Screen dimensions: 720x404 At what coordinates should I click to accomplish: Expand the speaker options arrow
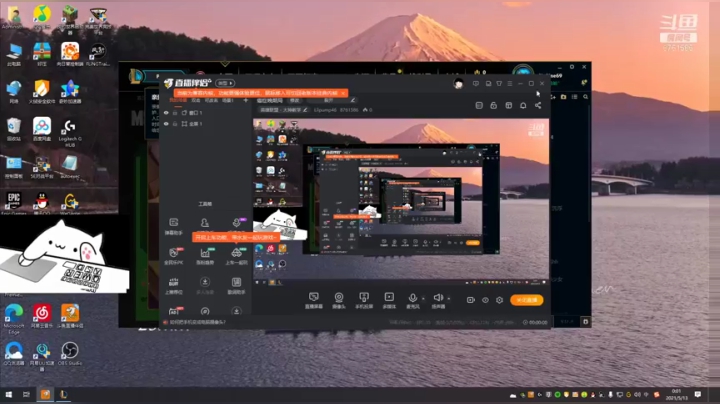click(449, 298)
